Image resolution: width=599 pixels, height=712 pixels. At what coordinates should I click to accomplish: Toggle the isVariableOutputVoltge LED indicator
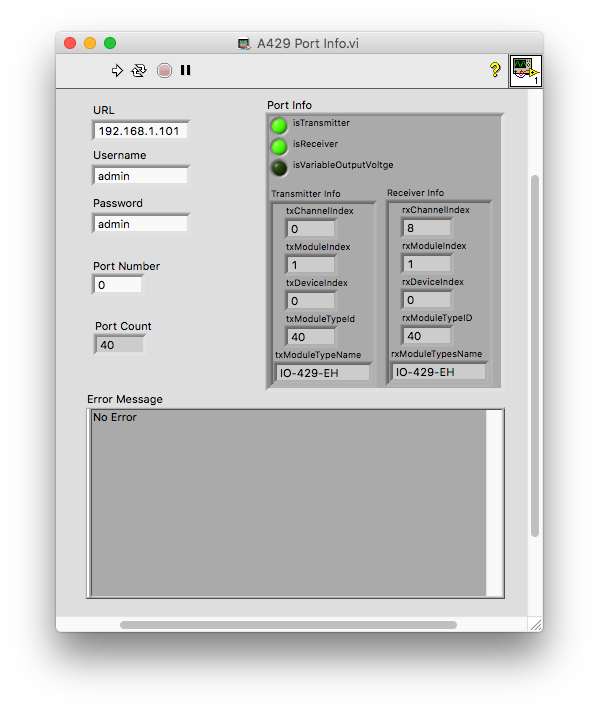[279, 168]
